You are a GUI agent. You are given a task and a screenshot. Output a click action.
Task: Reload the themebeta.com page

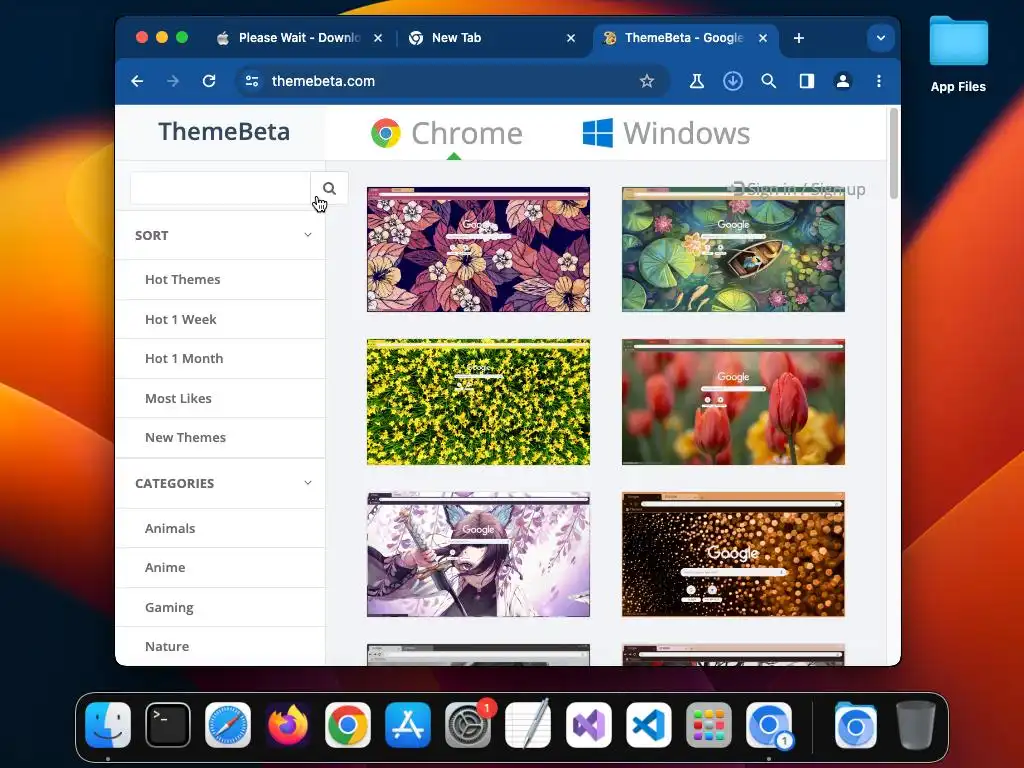209,81
